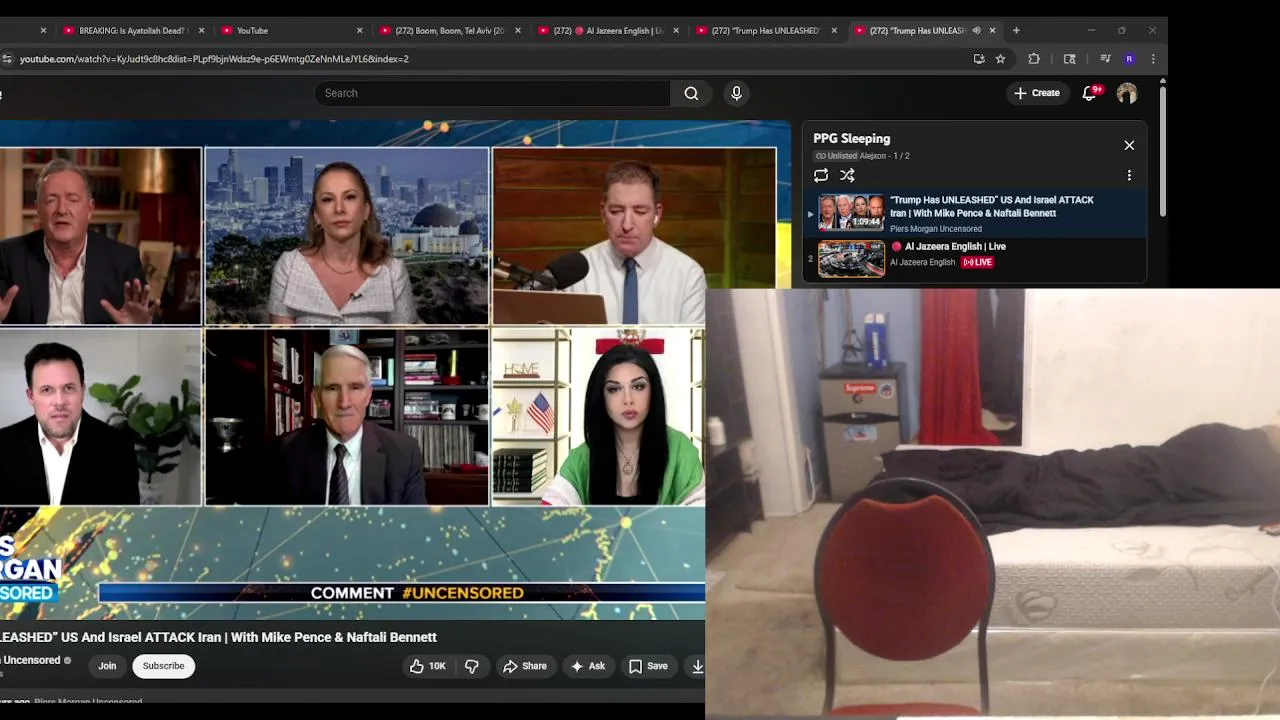
Task: Select the Trump Has UNLEASHED playlist thumbnail
Action: pyautogui.click(x=851, y=212)
